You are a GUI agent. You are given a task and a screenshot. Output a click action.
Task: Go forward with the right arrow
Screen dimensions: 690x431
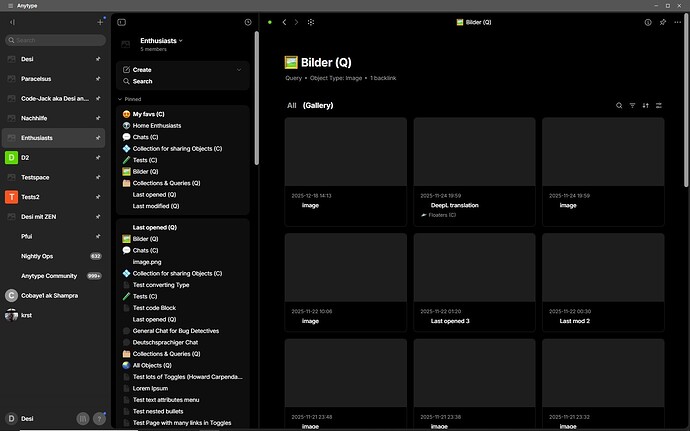click(296, 22)
